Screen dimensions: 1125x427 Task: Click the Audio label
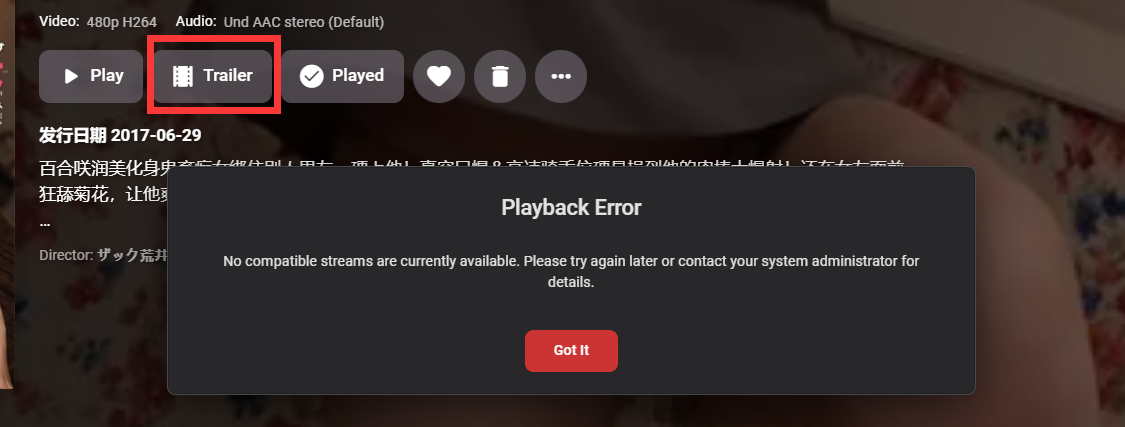click(x=196, y=22)
